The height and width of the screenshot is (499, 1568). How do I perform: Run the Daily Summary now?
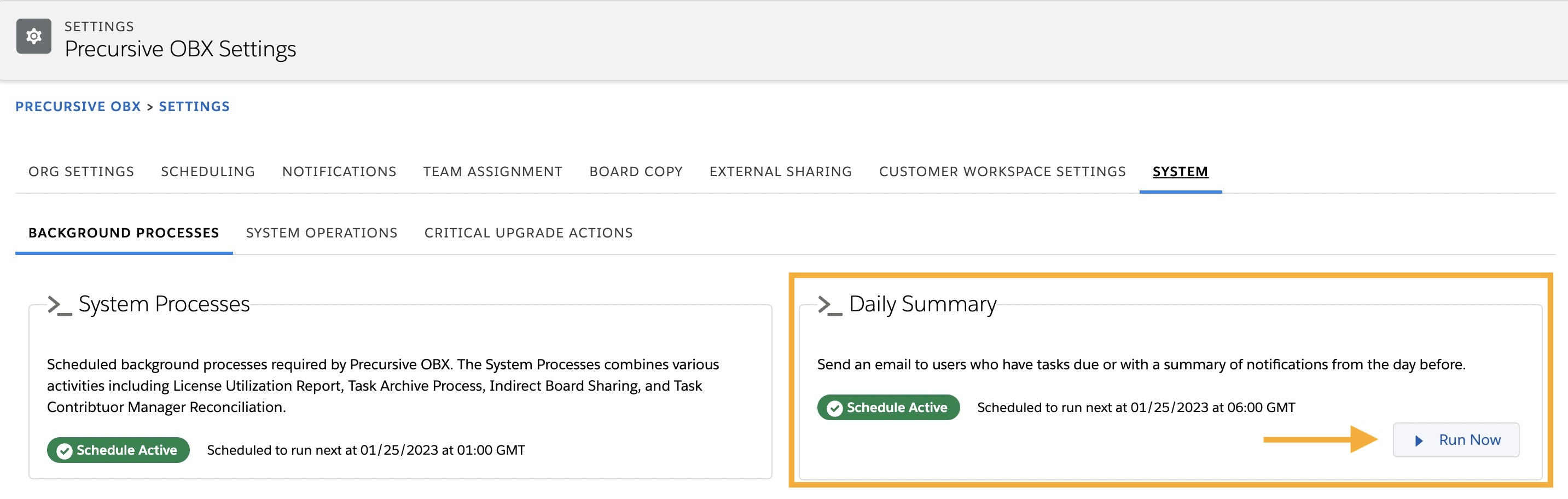[1456, 440]
